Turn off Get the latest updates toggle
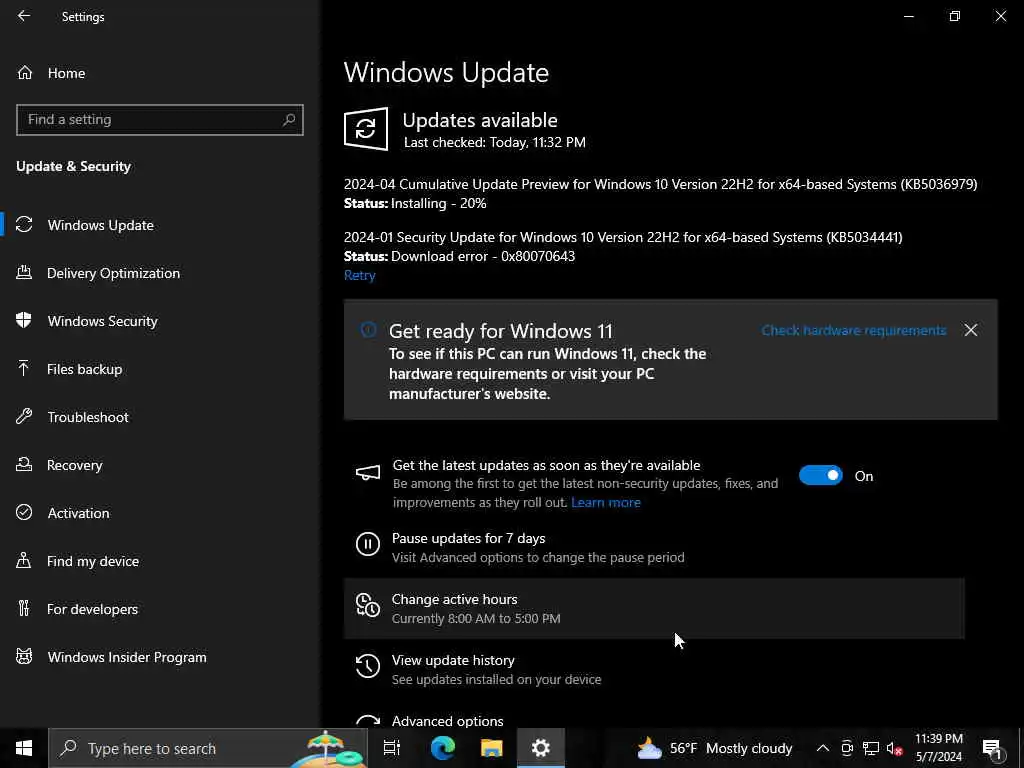Screen dimensions: 1024x768 [821, 475]
